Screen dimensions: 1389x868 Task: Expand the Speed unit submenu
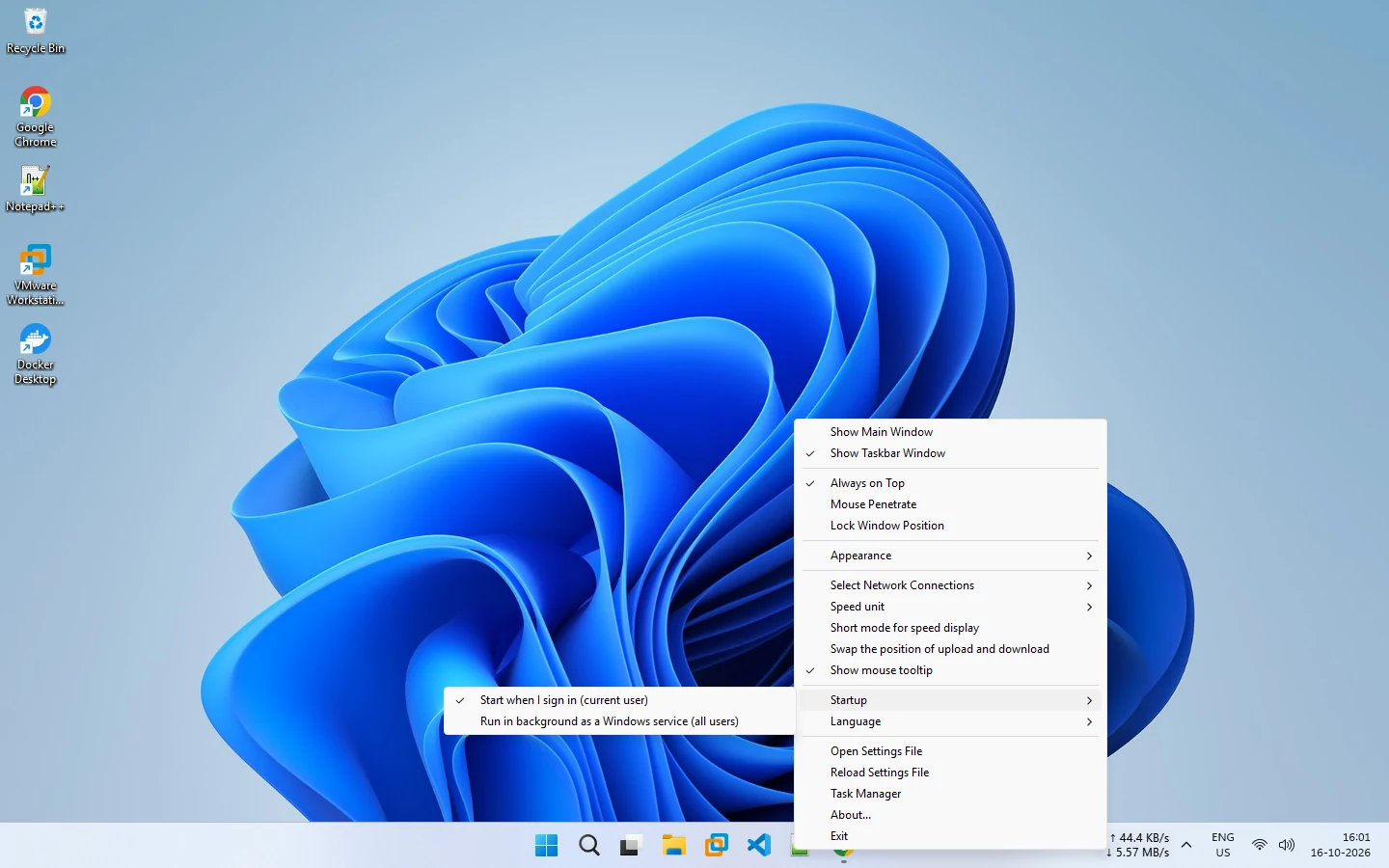(x=950, y=607)
